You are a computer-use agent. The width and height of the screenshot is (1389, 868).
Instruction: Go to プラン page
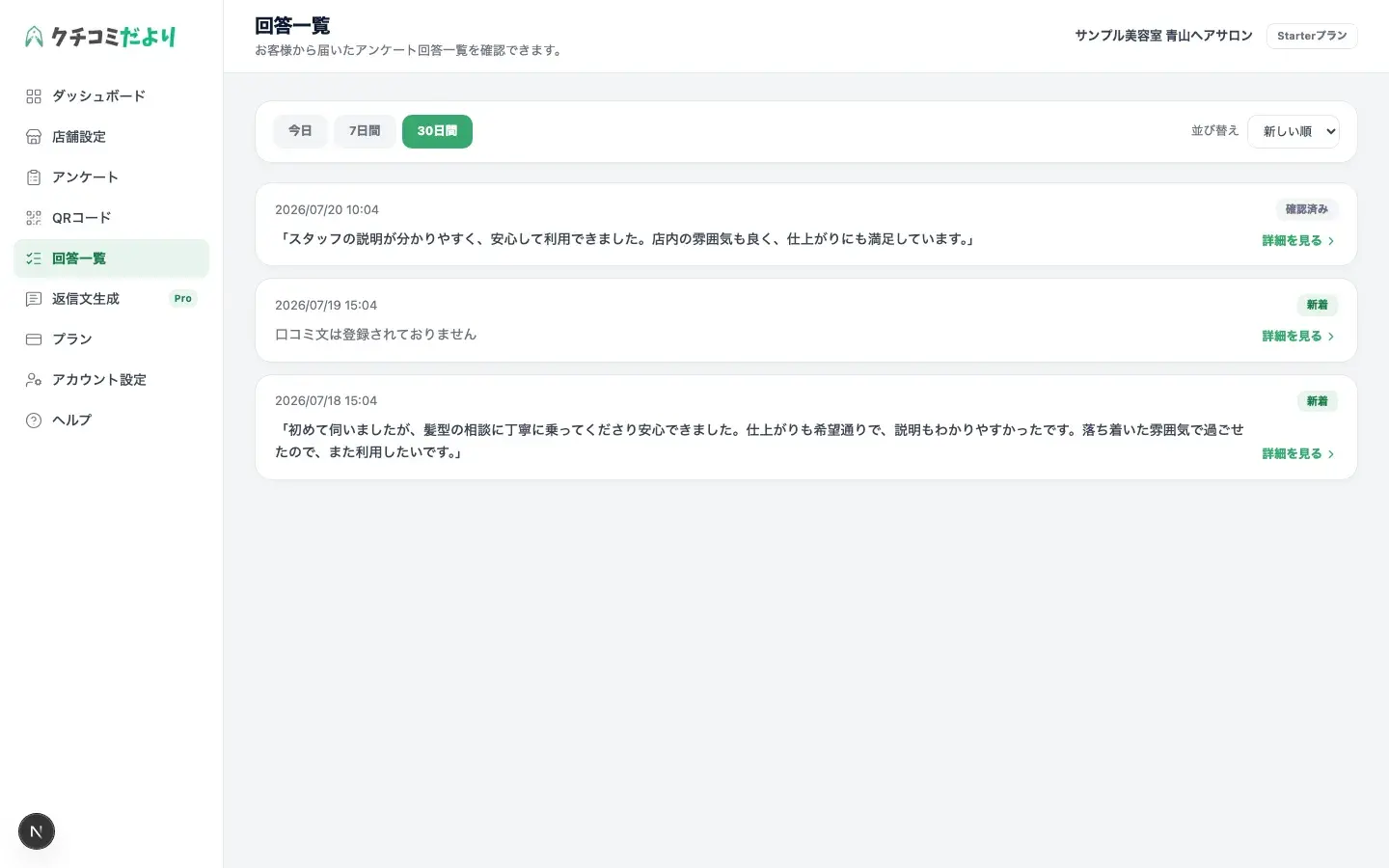point(111,339)
